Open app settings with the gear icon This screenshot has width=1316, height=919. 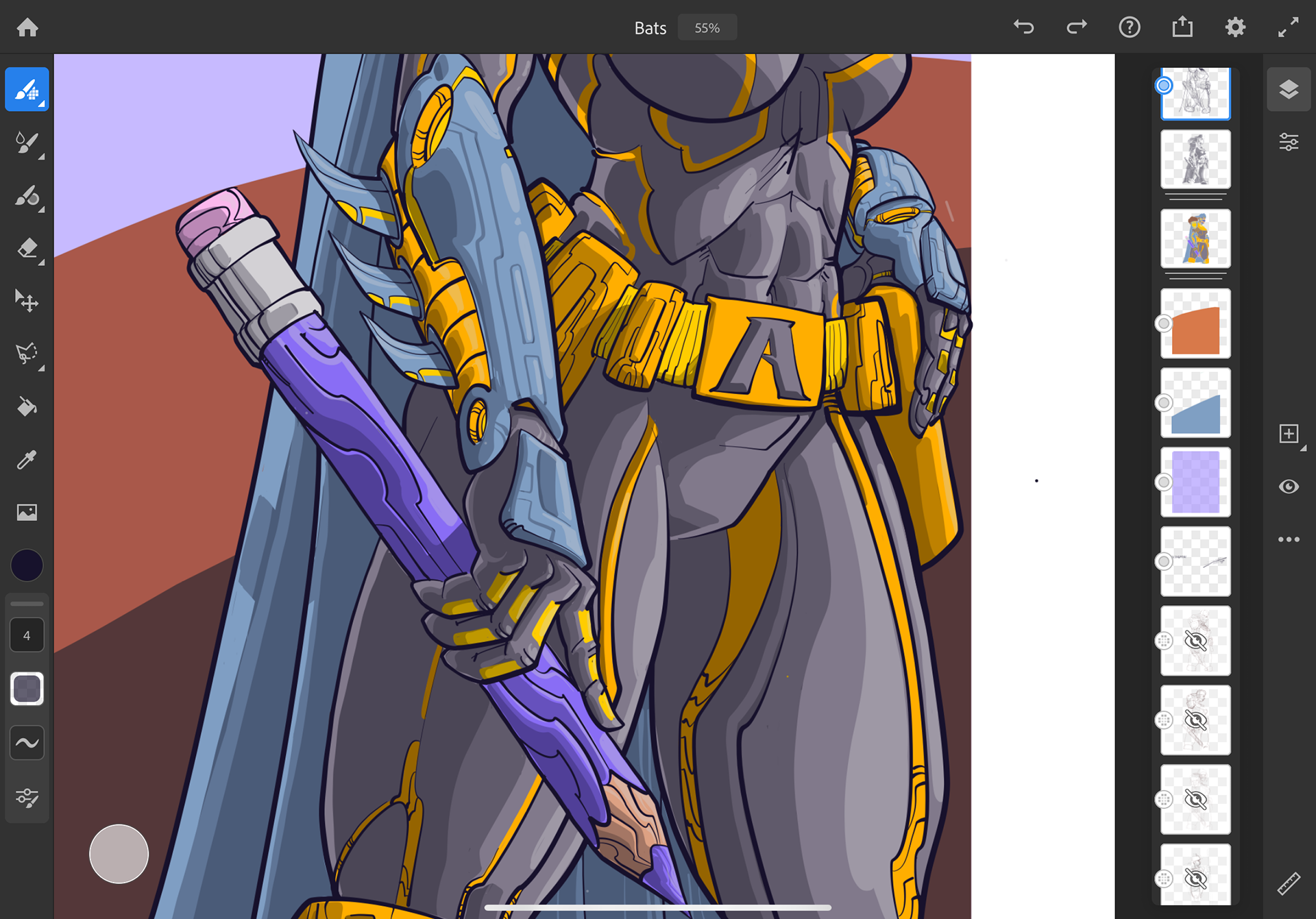point(1235,27)
